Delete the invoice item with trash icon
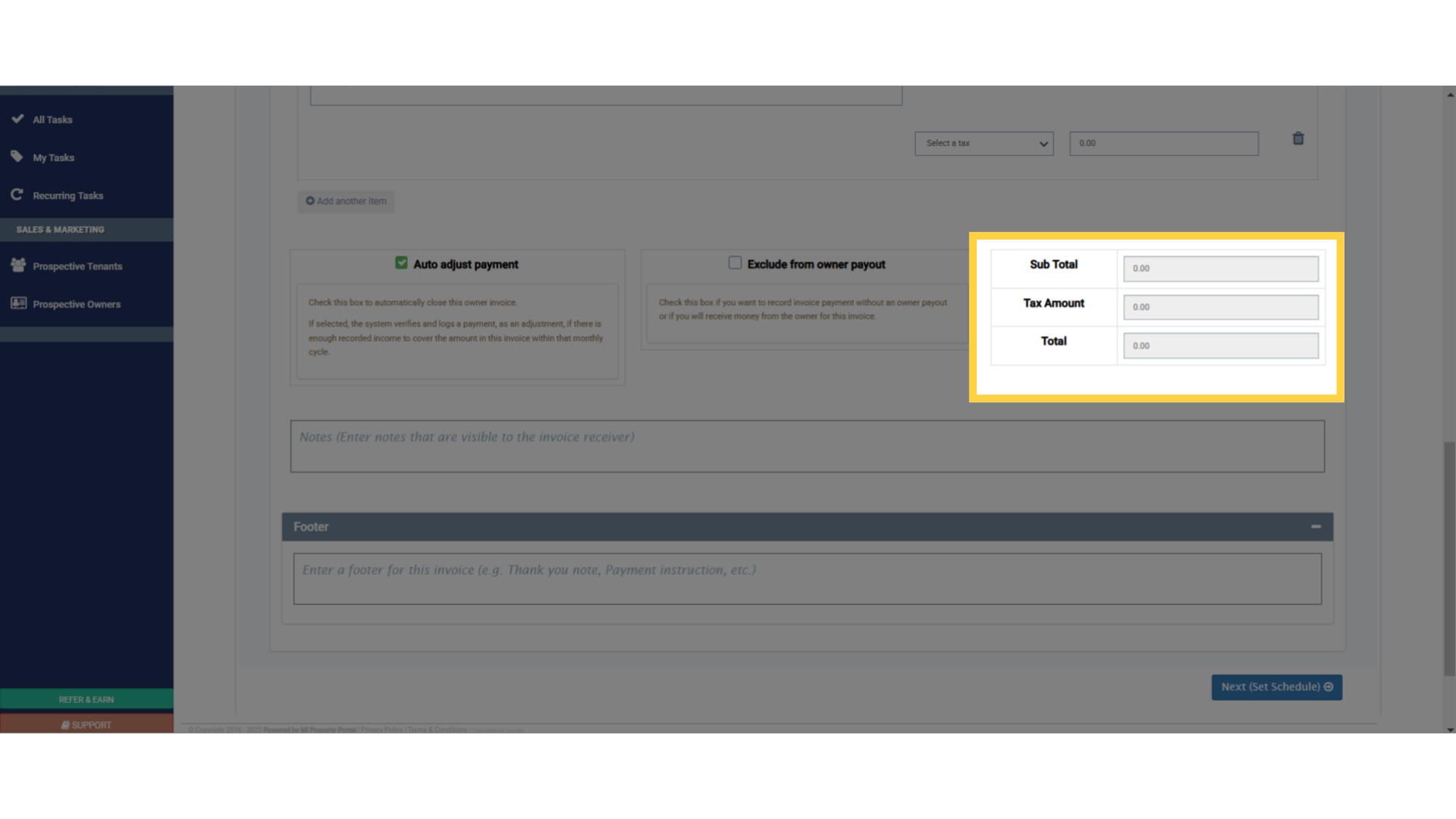This screenshot has width=1456, height=819. pos(1298,139)
